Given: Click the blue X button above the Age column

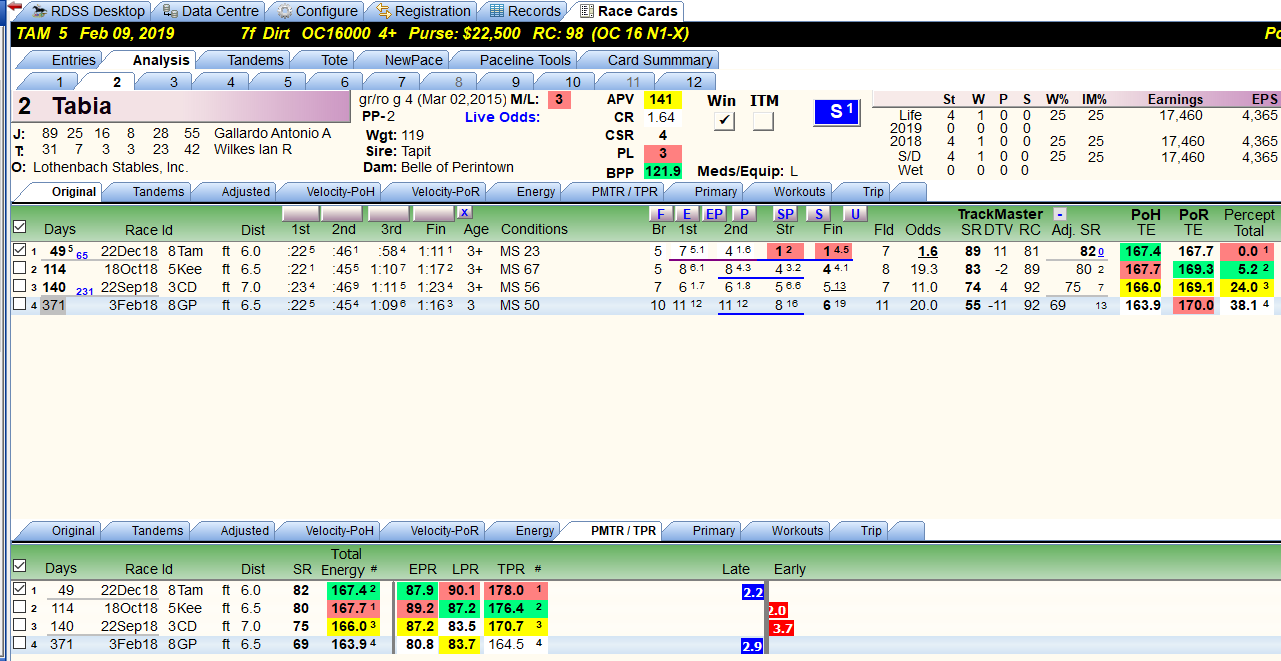Looking at the screenshot, I should pos(464,213).
